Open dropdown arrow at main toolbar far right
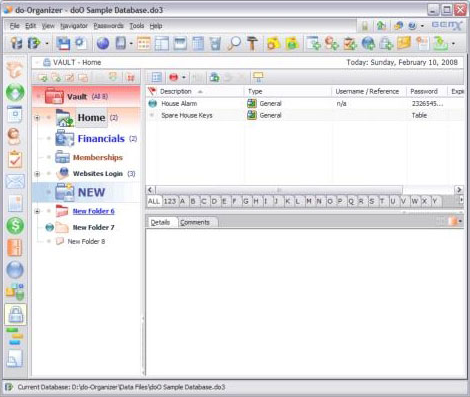The height and width of the screenshot is (397, 470). click(453, 44)
